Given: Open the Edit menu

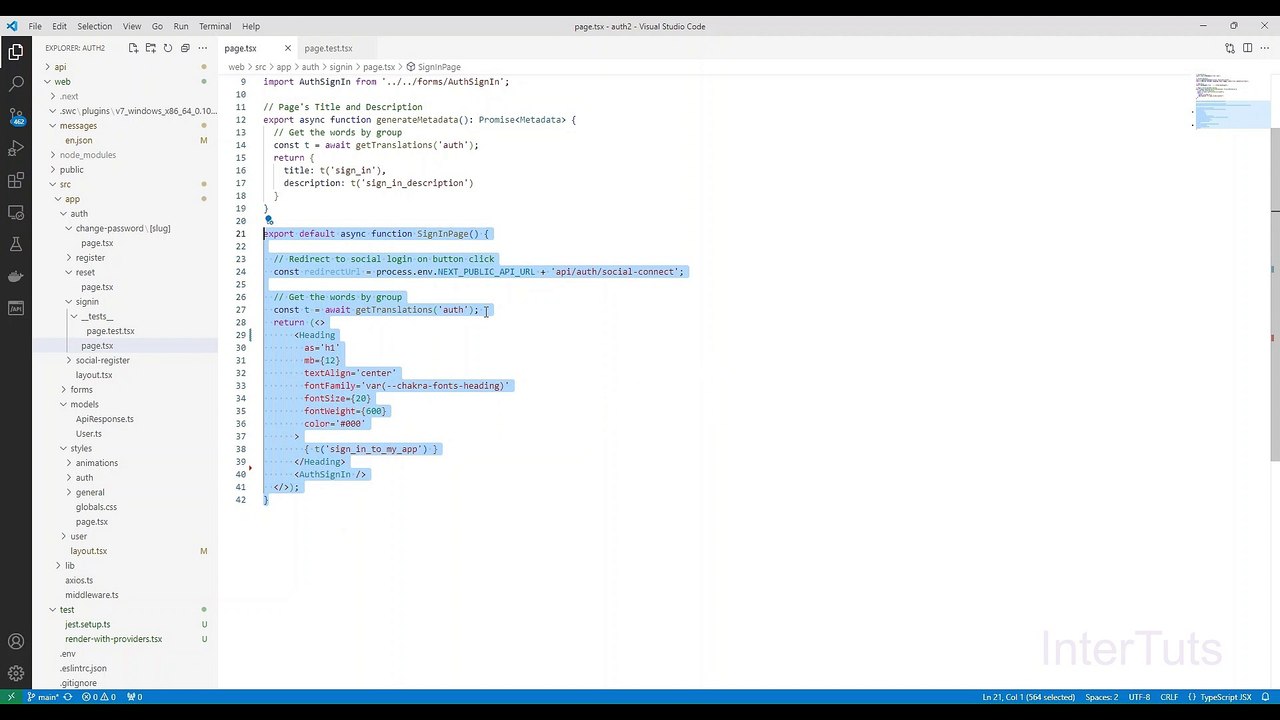Looking at the screenshot, I should pos(59,26).
